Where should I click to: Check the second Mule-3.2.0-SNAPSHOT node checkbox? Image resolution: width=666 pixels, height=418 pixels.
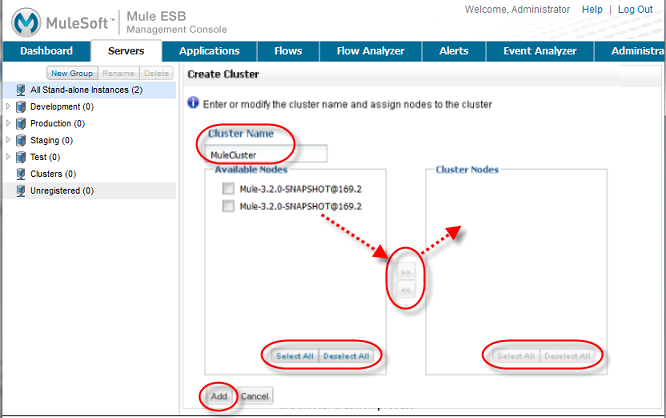click(228, 206)
